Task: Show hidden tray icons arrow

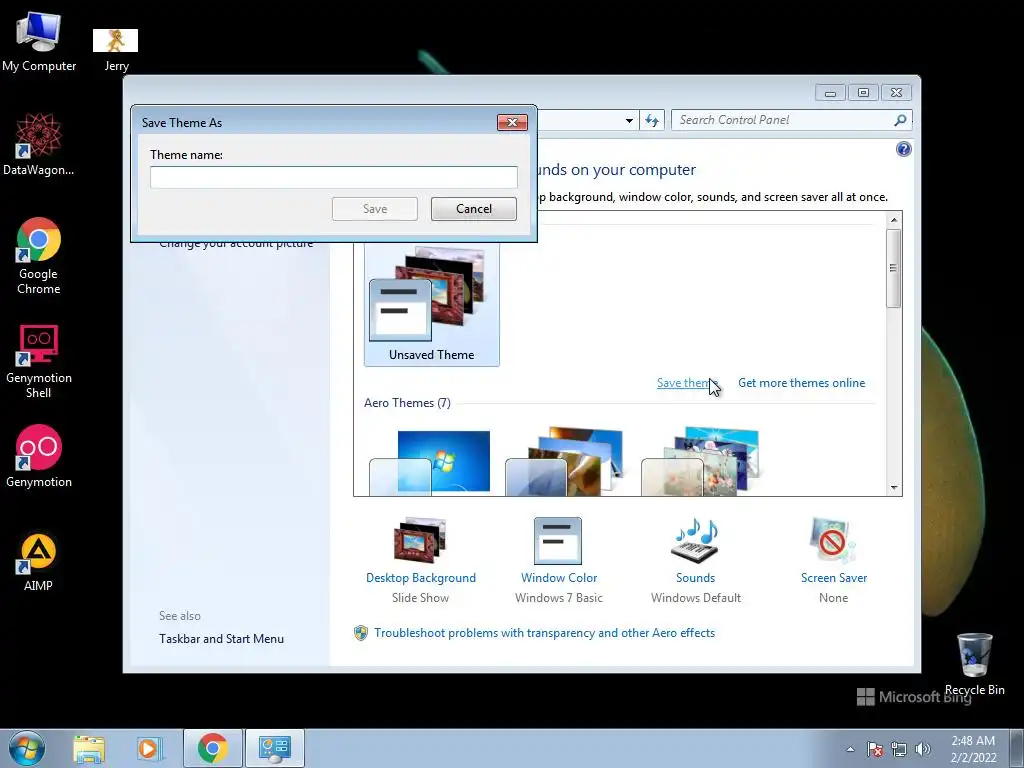Action: [850, 749]
